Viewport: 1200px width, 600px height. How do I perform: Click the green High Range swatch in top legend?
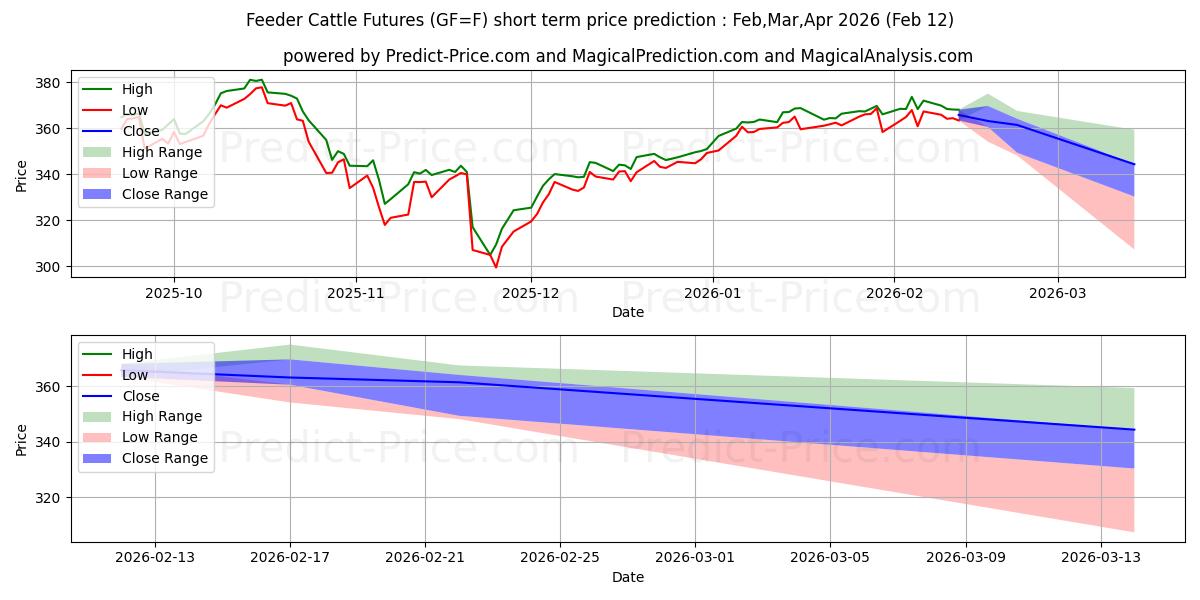coord(100,152)
